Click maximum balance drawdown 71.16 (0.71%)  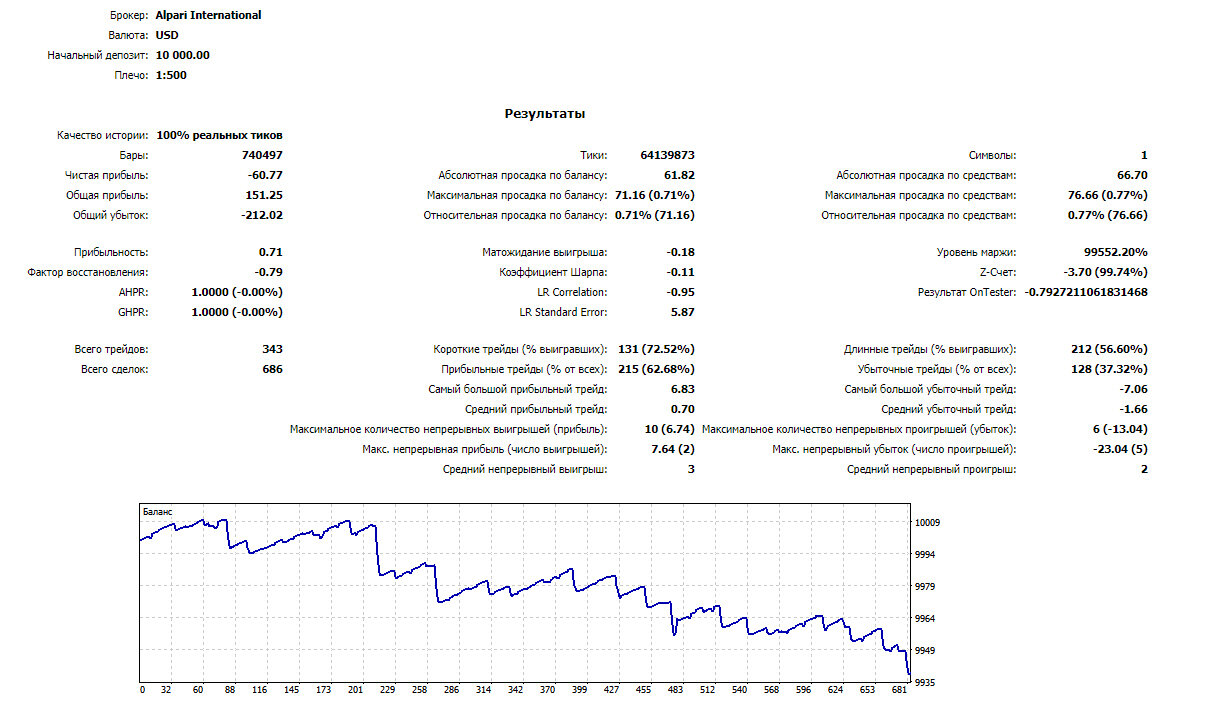click(655, 195)
